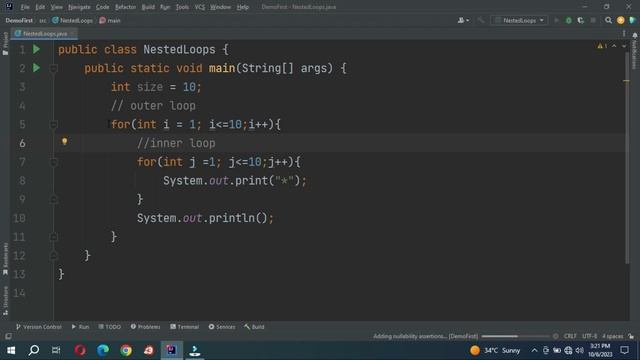Open the Terminal tool window
Screen dimensions: 640x360
click(184, 327)
